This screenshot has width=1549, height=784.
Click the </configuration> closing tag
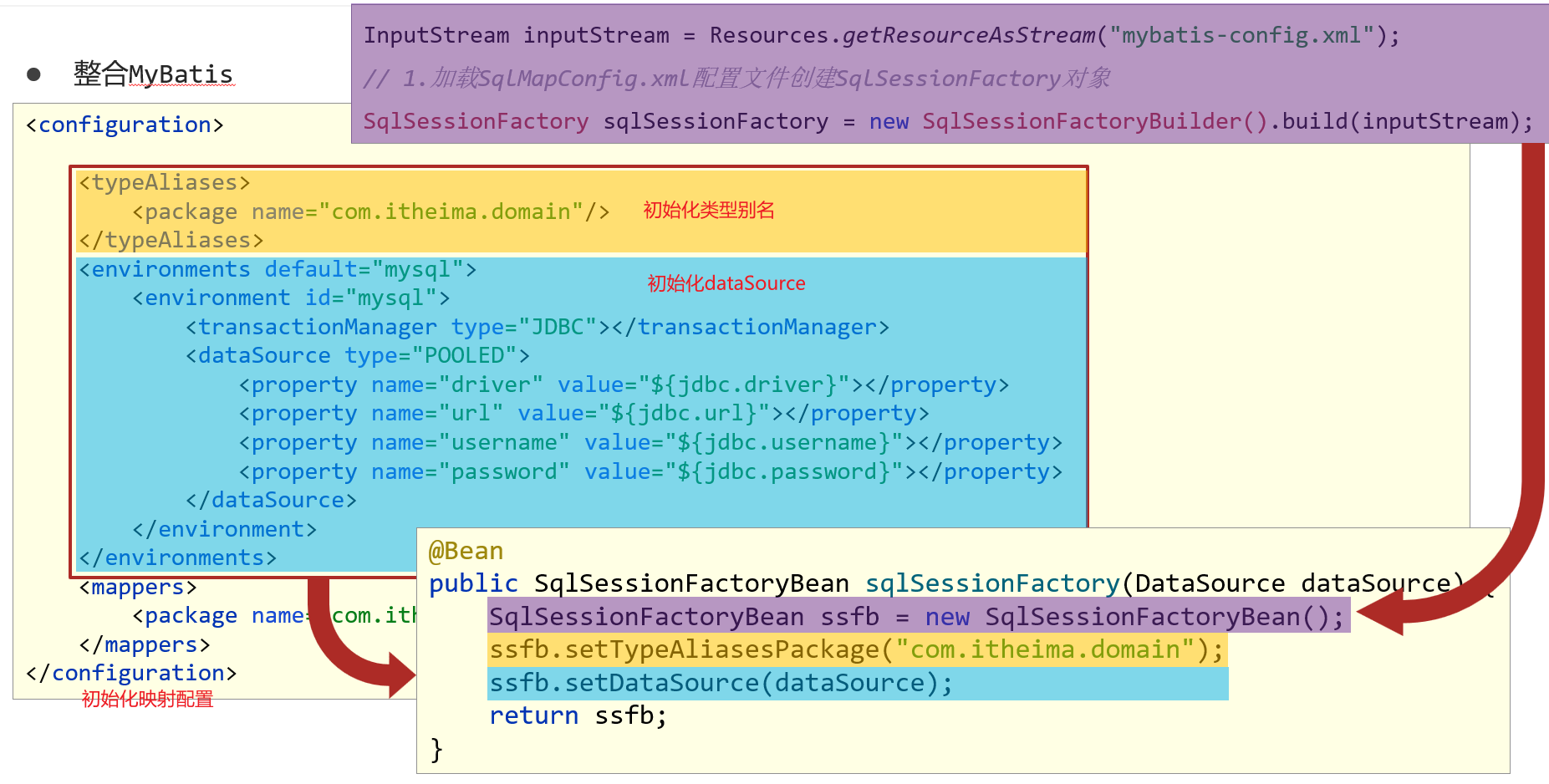point(131,673)
